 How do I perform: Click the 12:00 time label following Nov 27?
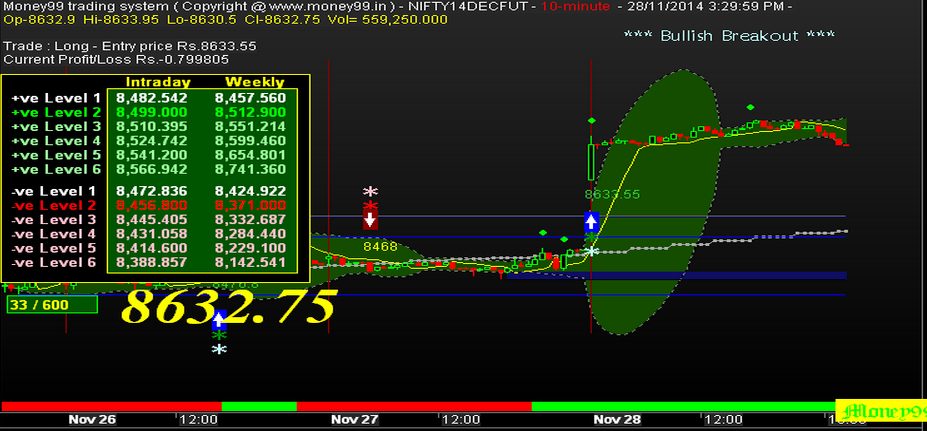pos(462,419)
